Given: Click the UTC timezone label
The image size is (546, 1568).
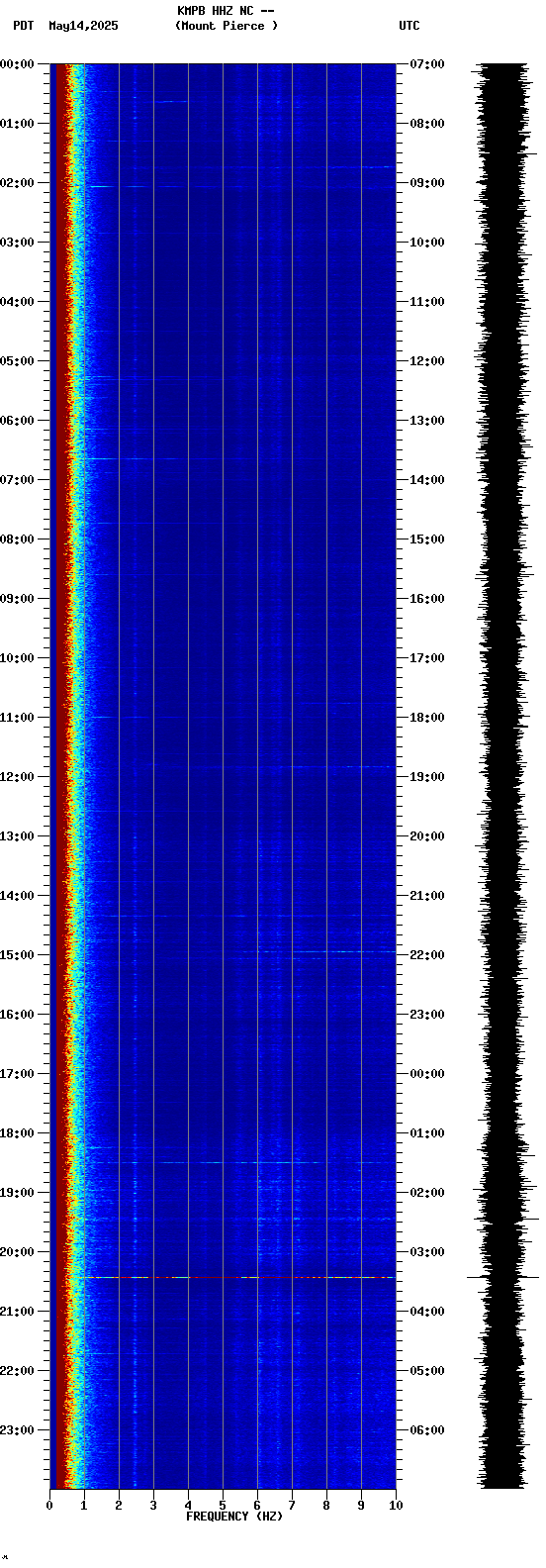Looking at the screenshot, I should 409,26.
